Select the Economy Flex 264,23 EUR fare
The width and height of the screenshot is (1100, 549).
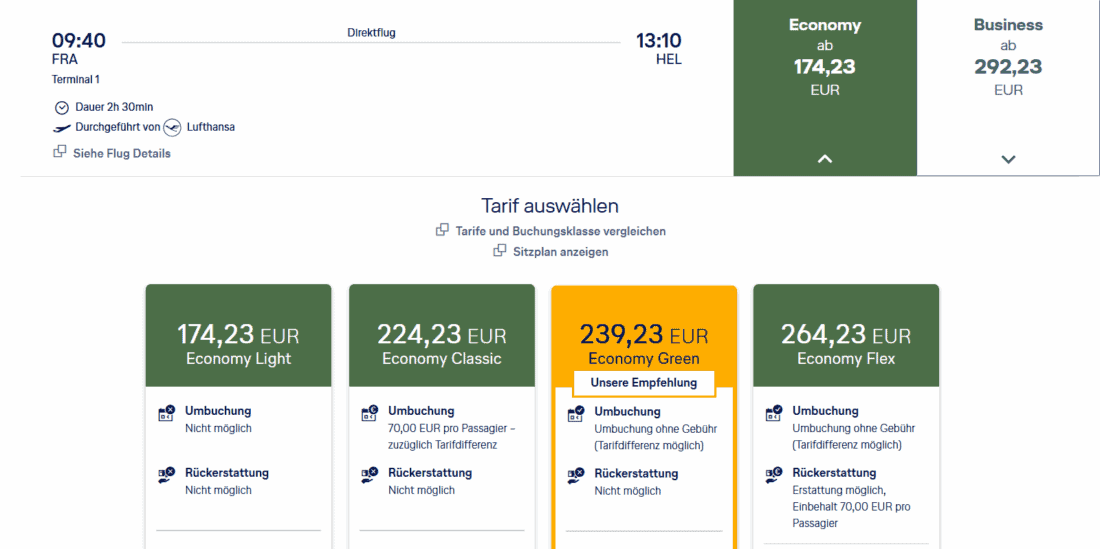pyautogui.click(x=846, y=342)
